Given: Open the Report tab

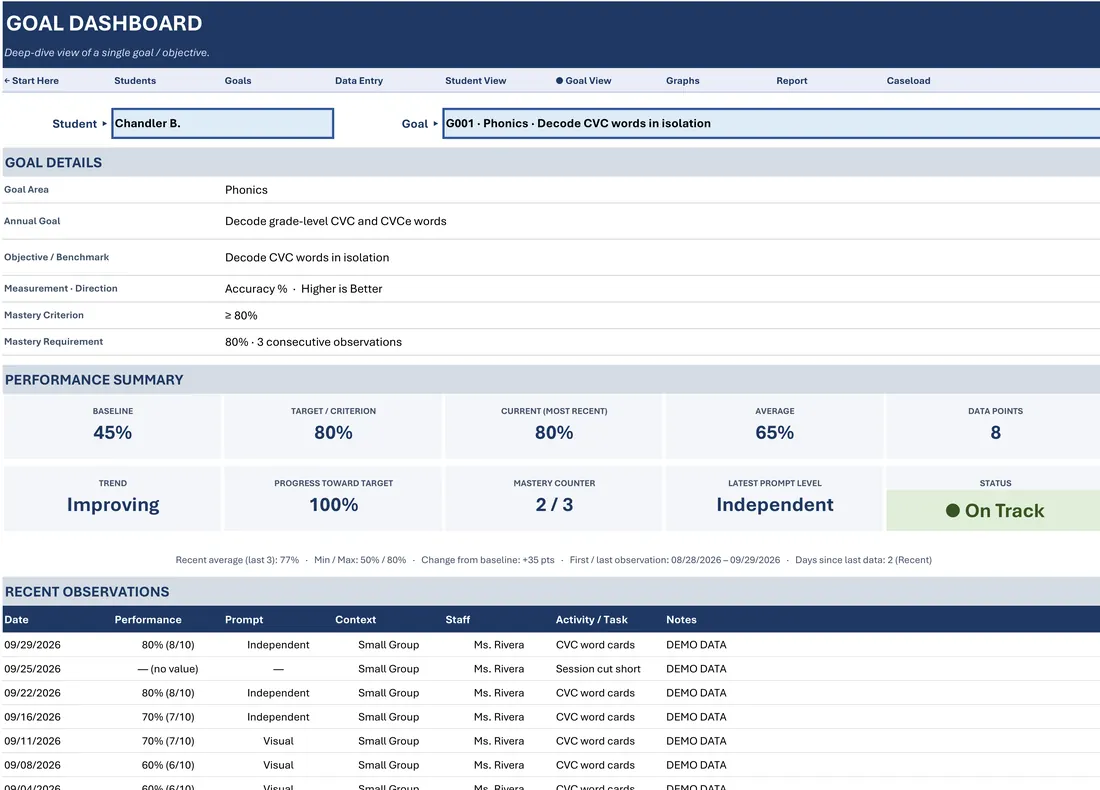Looking at the screenshot, I should (791, 81).
